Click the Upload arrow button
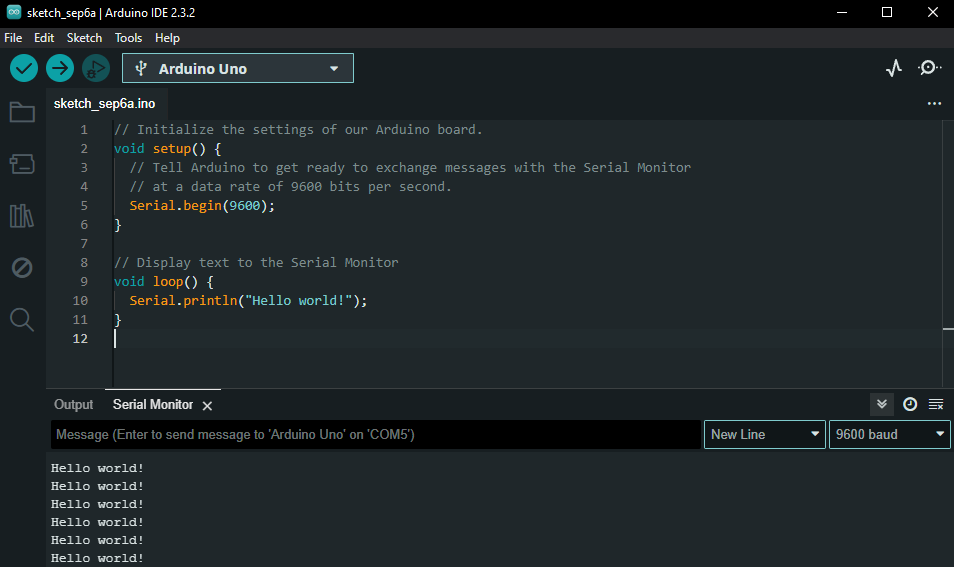954x567 pixels. [x=60, y=68]
